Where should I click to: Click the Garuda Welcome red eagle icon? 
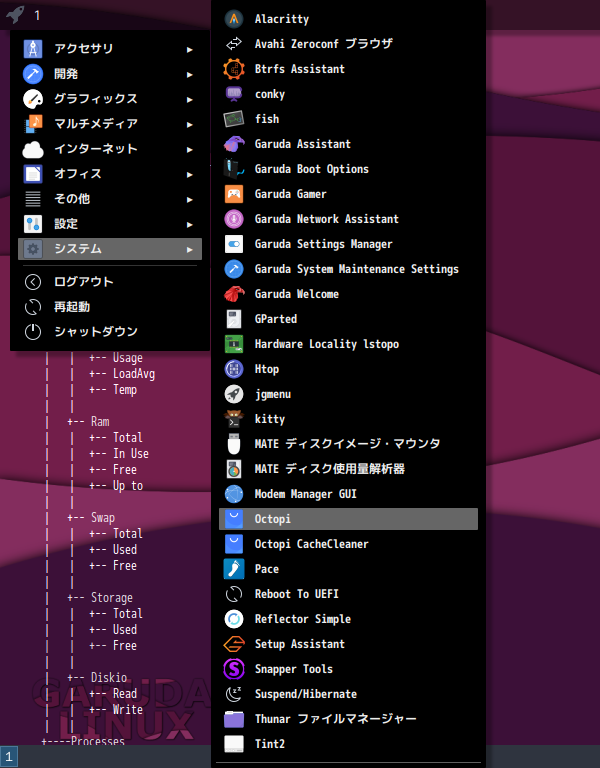tap(234, 294)
